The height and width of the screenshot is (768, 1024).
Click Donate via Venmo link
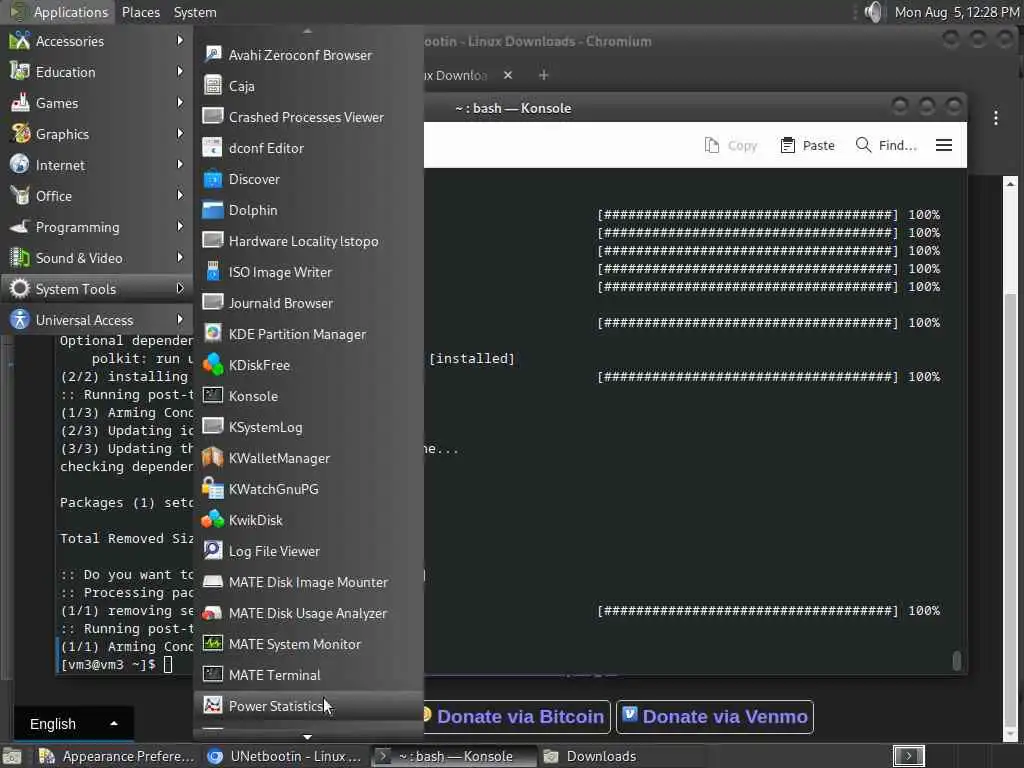point(714,716)
